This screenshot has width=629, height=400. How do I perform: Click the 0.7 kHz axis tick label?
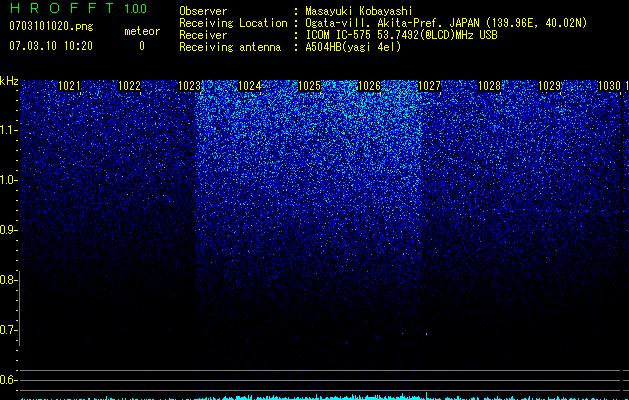click(x=8, y=330)
